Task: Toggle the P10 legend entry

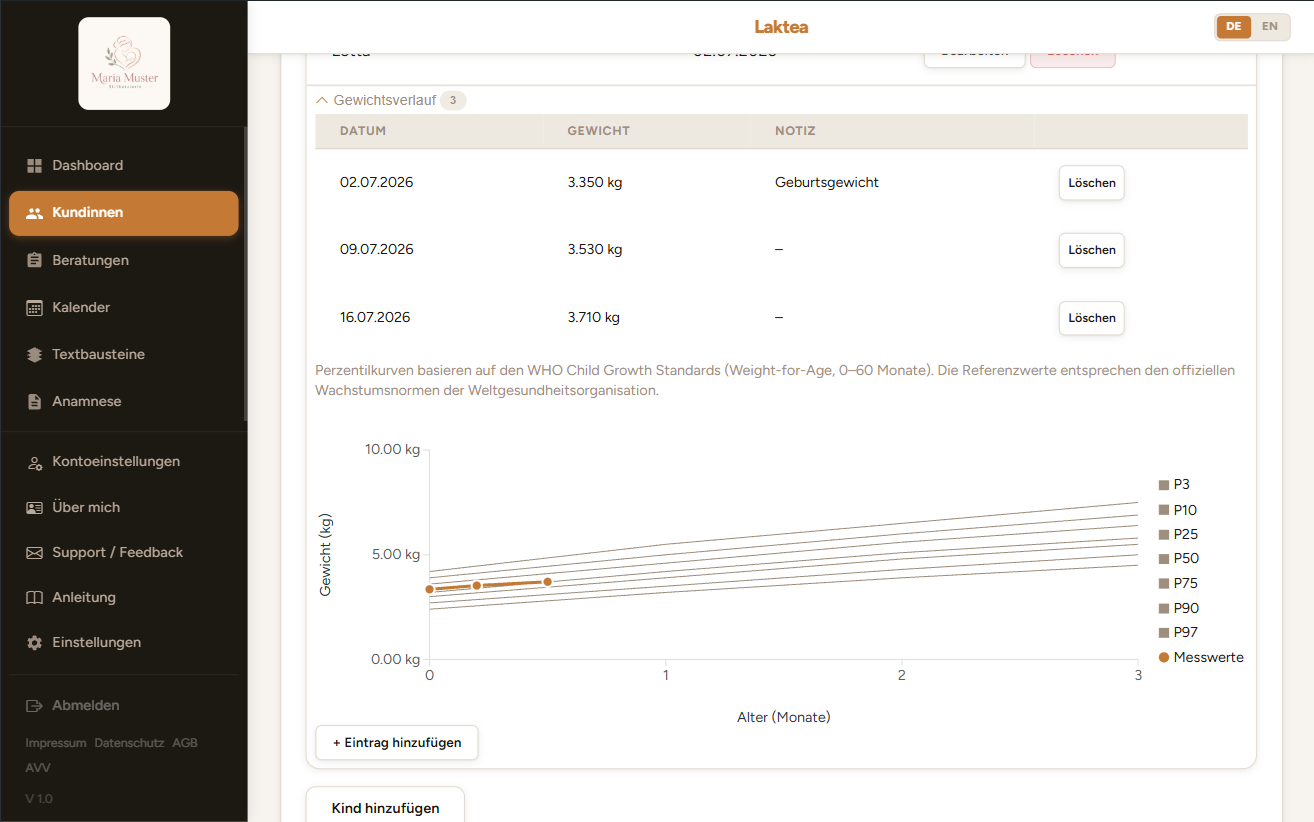Action: click(x=1178, y=510)
